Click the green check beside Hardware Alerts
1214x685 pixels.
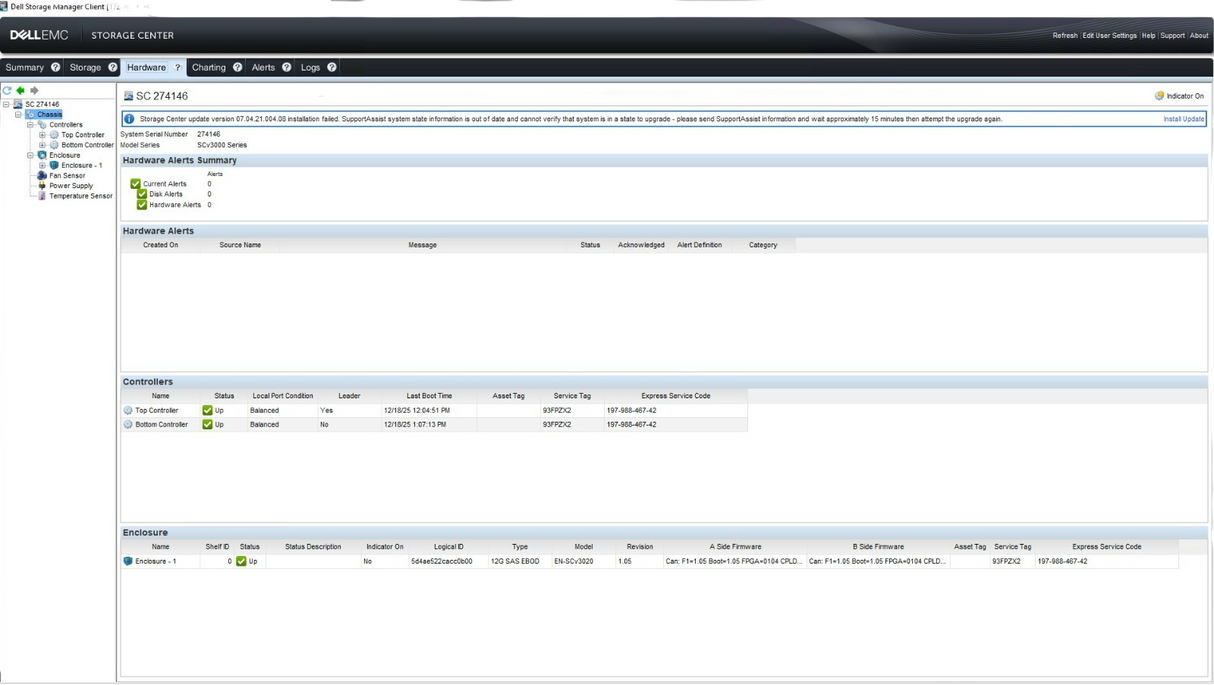click(142, 204)
